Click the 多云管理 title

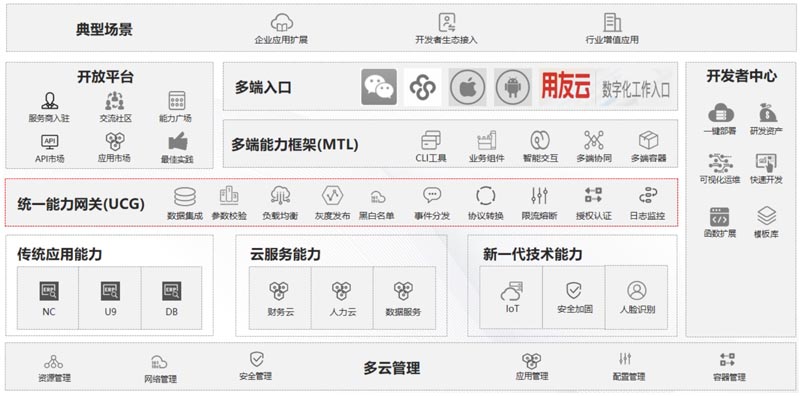coord(392,368)
